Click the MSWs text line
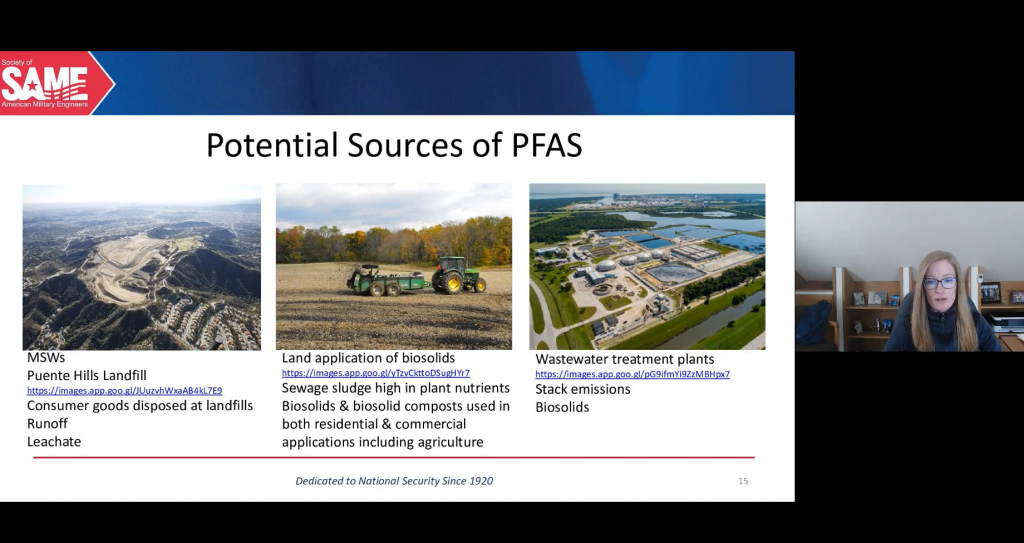 [46, 359]
